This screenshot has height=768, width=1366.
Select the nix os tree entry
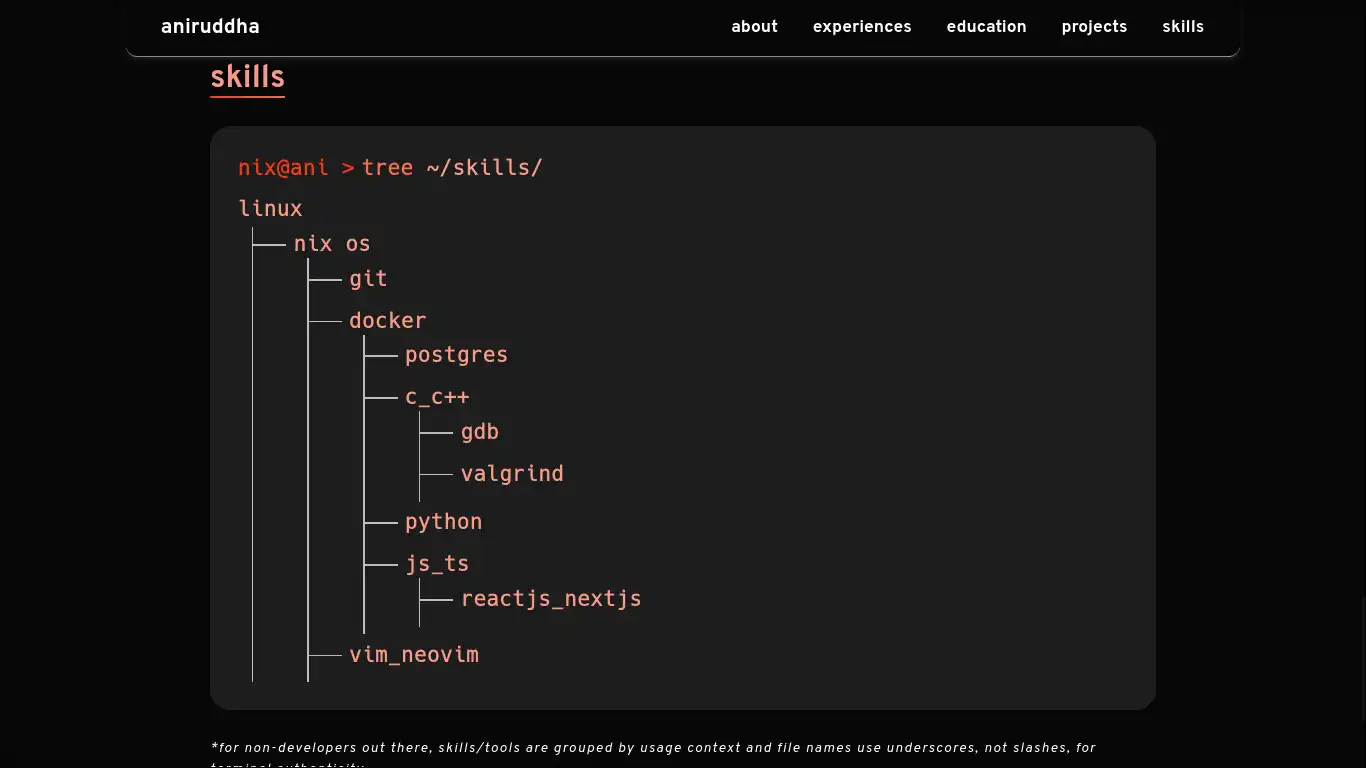click(331, 244)
